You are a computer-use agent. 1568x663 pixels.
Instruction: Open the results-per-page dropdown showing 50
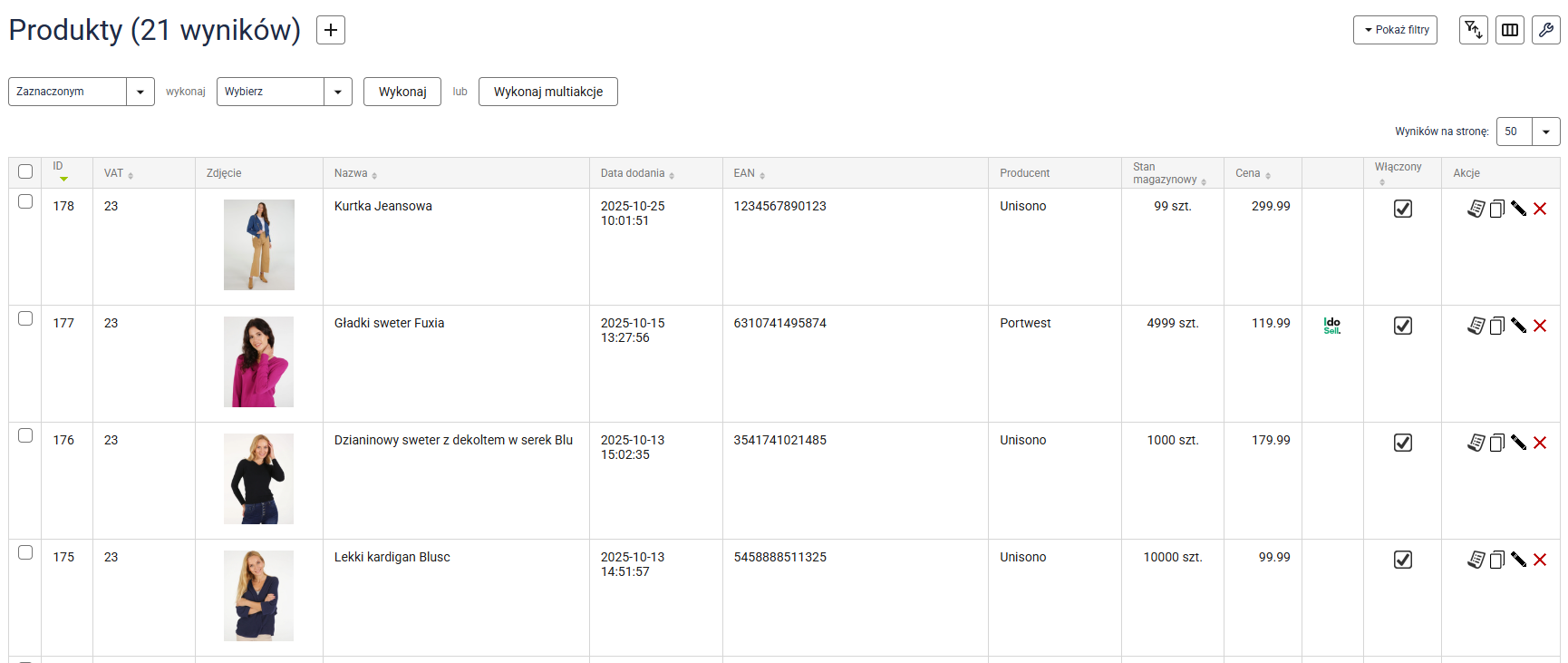click(x=1545, y=132)
